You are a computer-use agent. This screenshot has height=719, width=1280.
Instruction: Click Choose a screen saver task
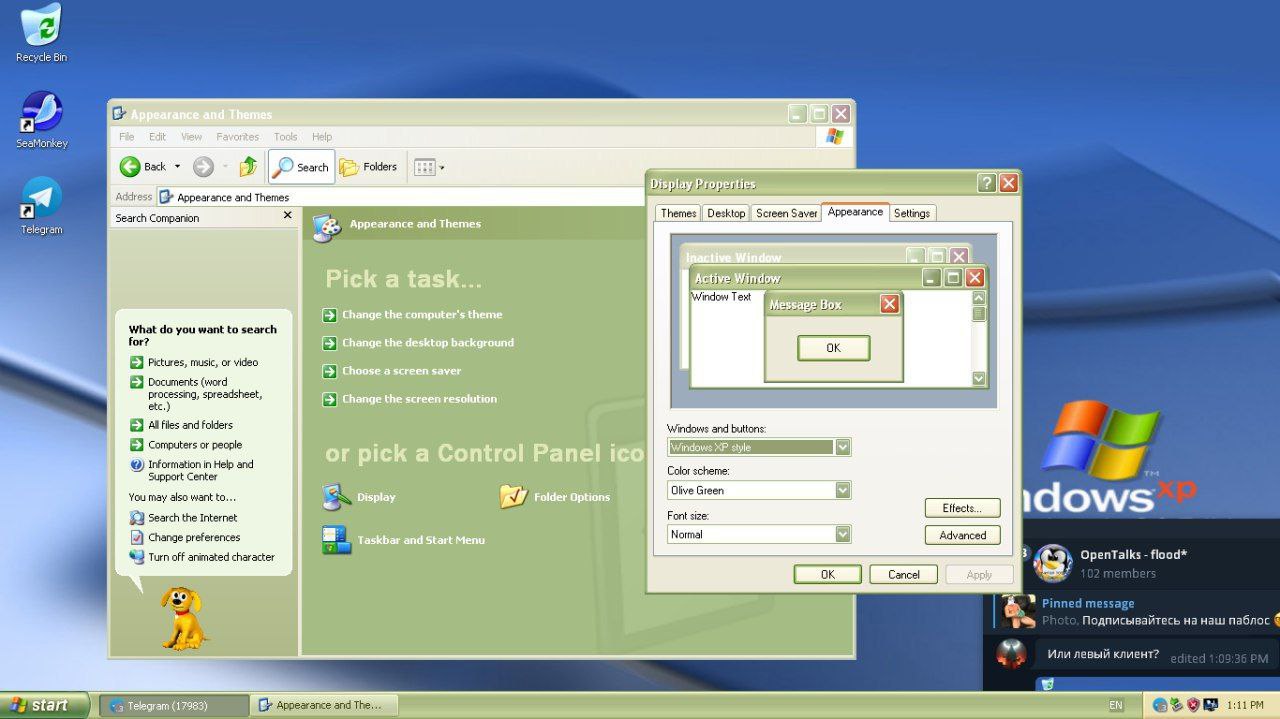402,371
